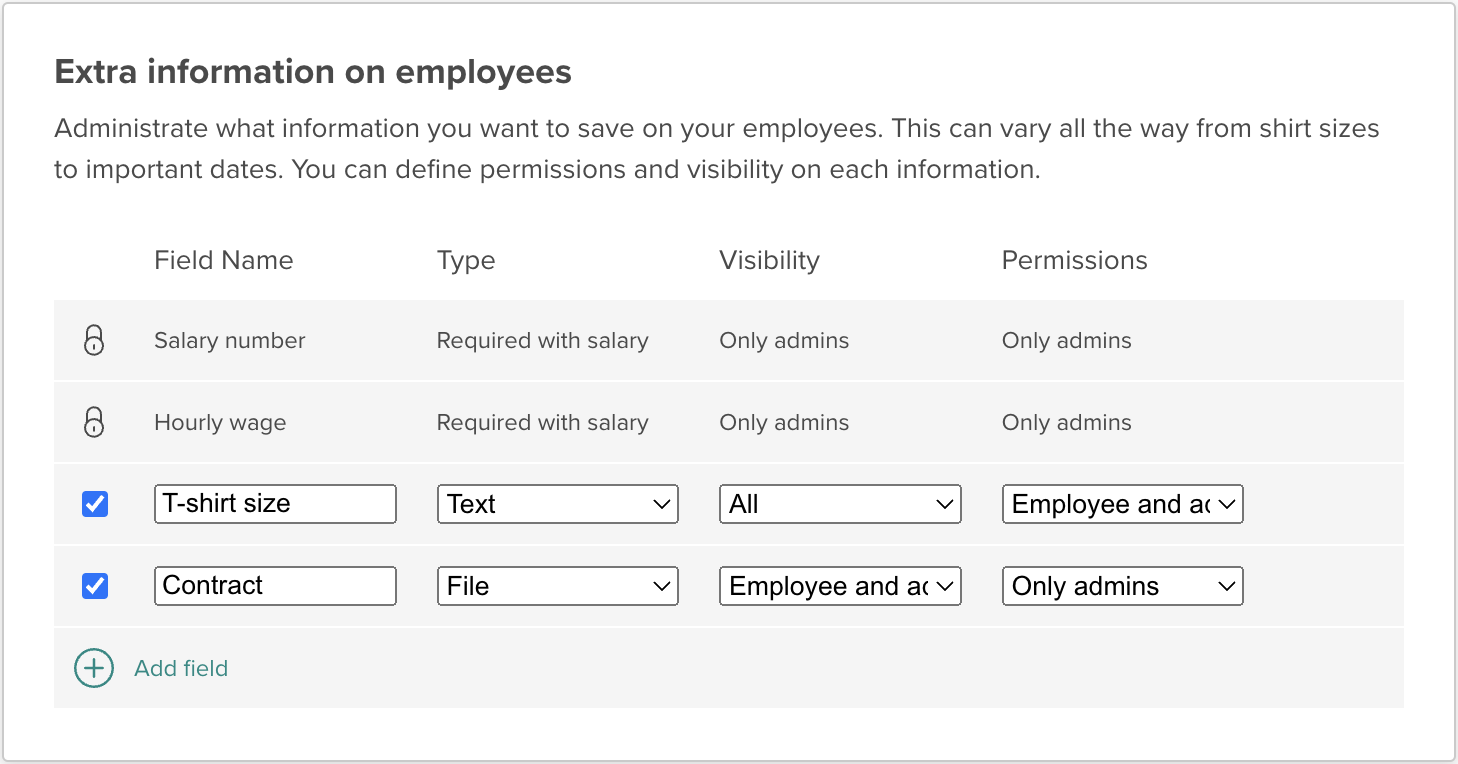The image size is (1458, 764).
Task: Open the Visibility dropdown showing All
Action: 839,504
